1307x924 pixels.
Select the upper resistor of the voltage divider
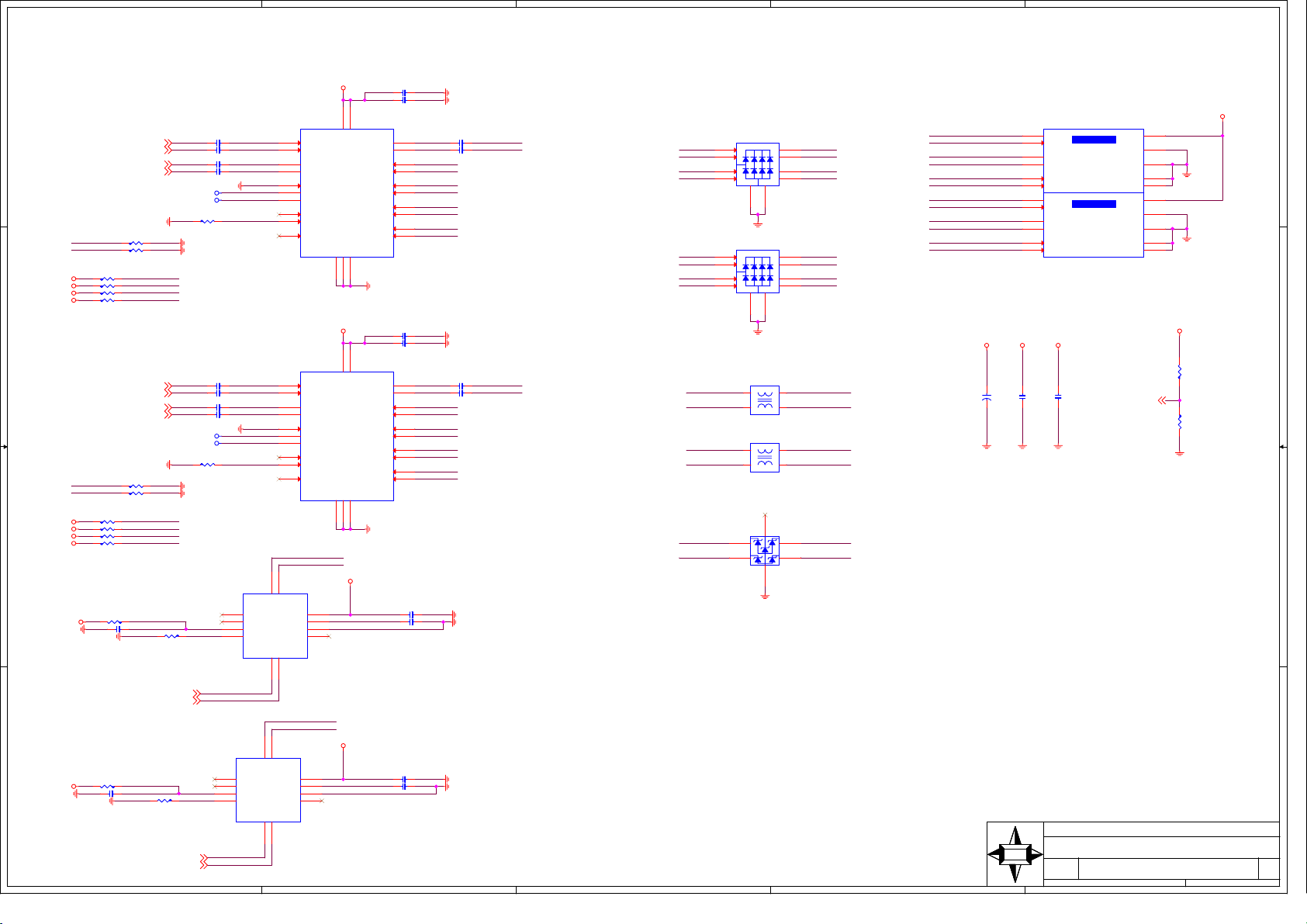1180,372
